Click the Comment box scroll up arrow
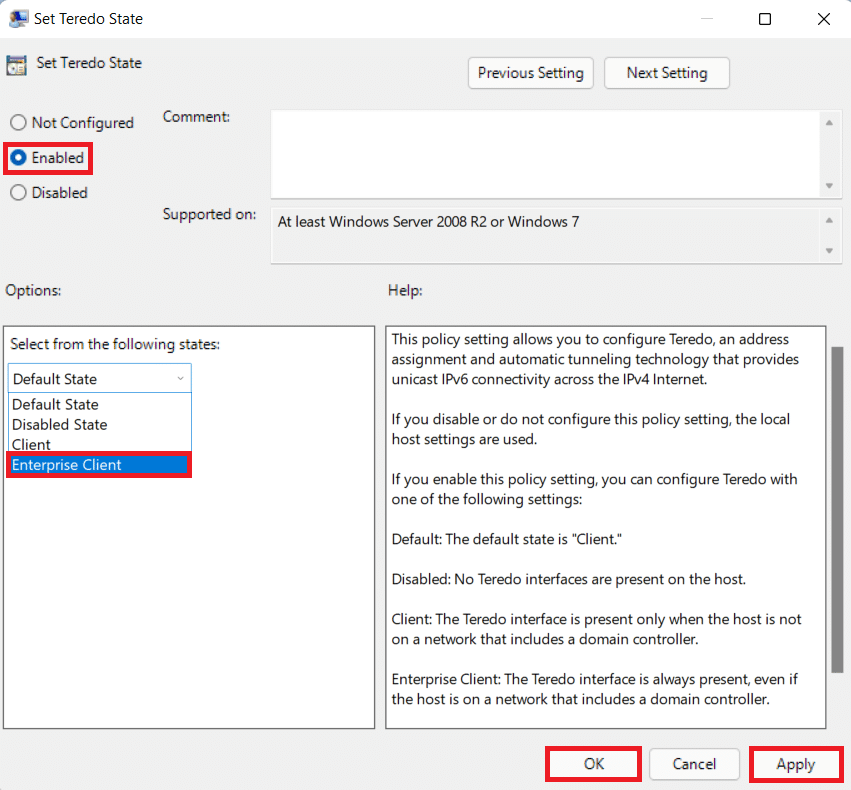The width and height of the screenshot is (851, 790). [x=829, y=123]
